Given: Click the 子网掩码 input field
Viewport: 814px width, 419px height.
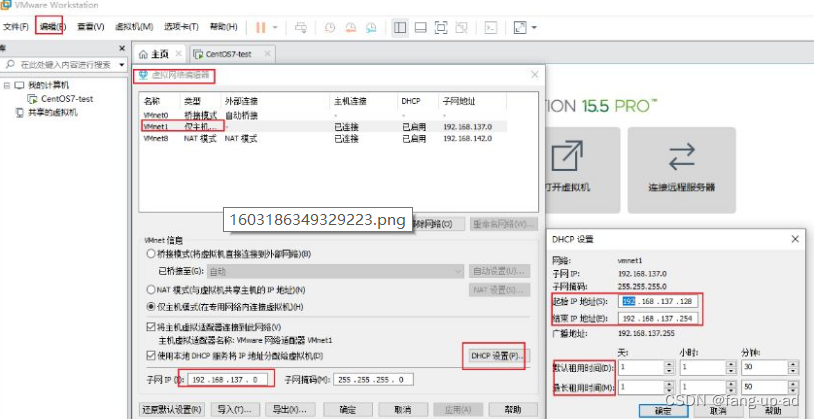Looking at the screenshot, I should pos(373,380).
